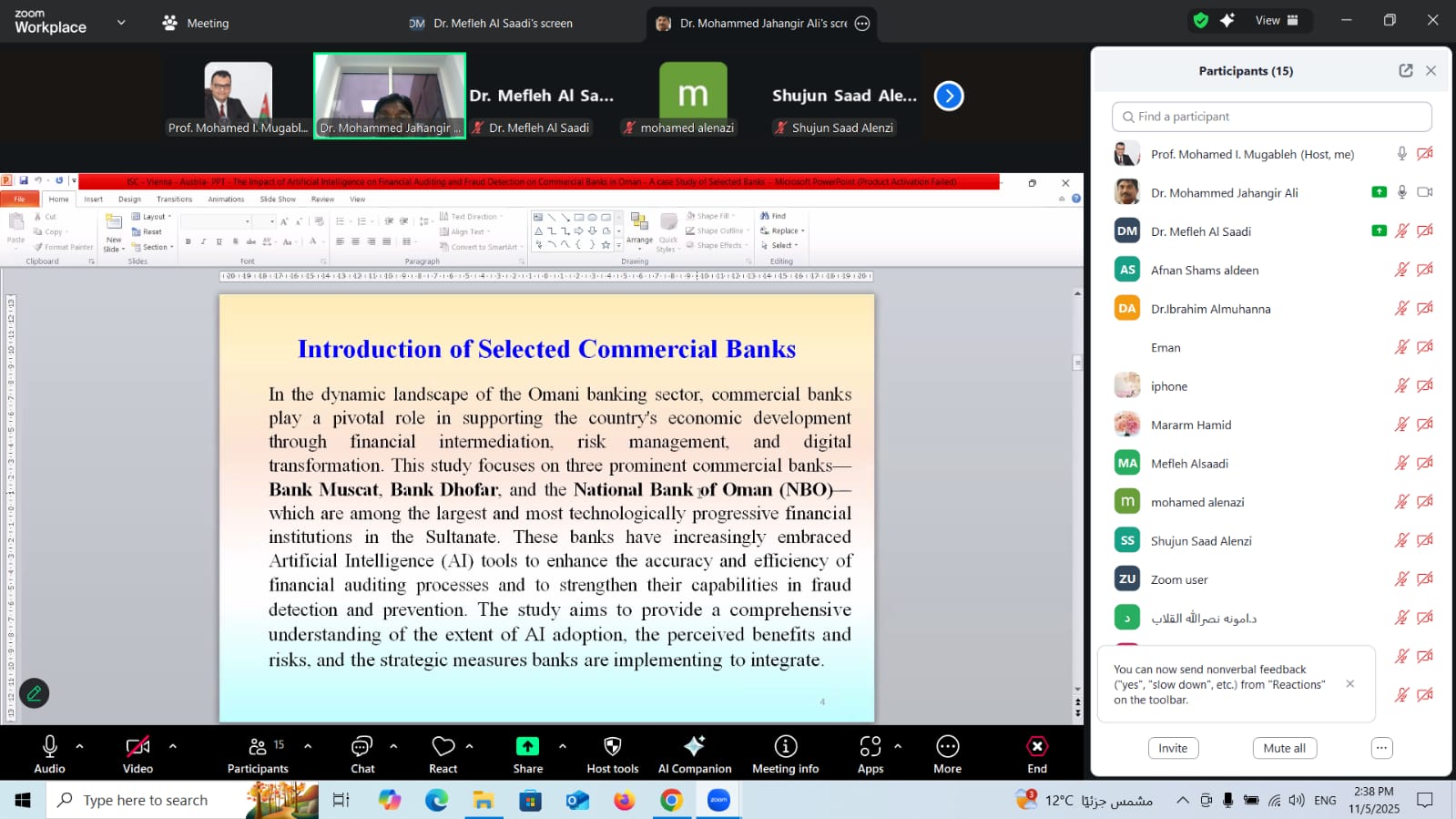Viewport: 1456px width, 819px height.
Task: Click the Meeting info icon
Action: point(785,747)
